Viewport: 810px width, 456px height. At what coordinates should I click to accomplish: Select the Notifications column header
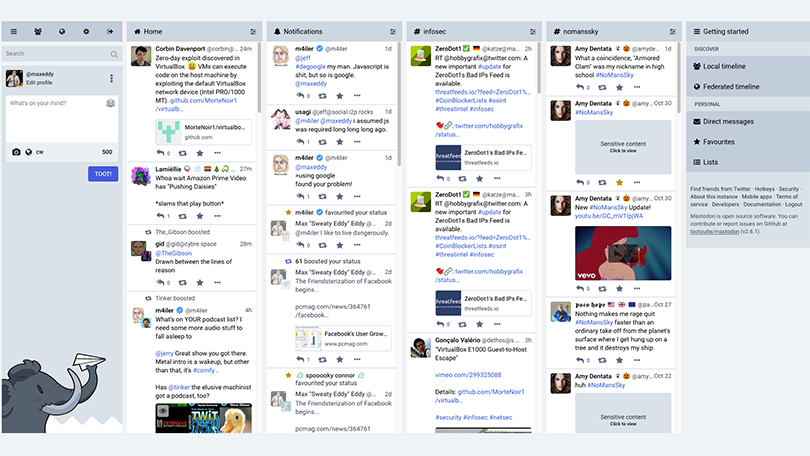[x=334, y=32]
